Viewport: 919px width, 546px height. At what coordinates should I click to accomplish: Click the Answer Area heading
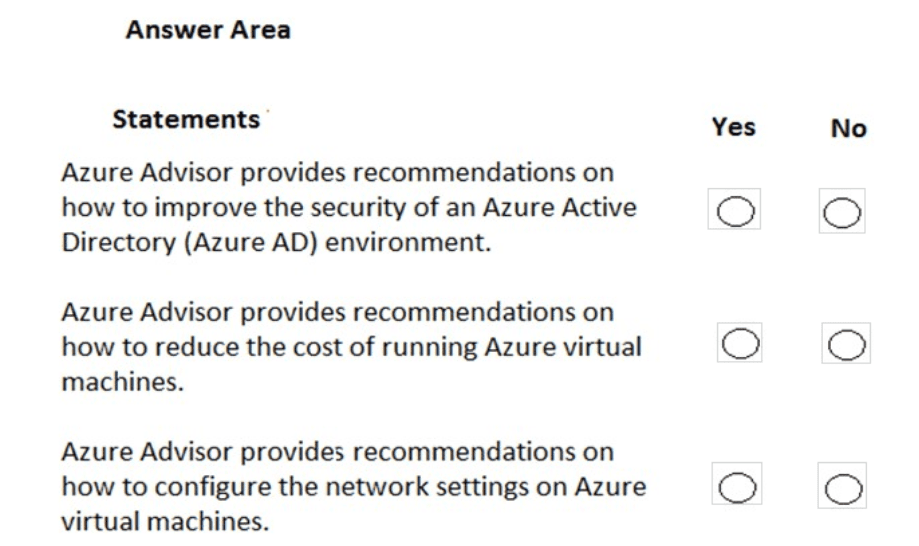(x=208, y=30)
